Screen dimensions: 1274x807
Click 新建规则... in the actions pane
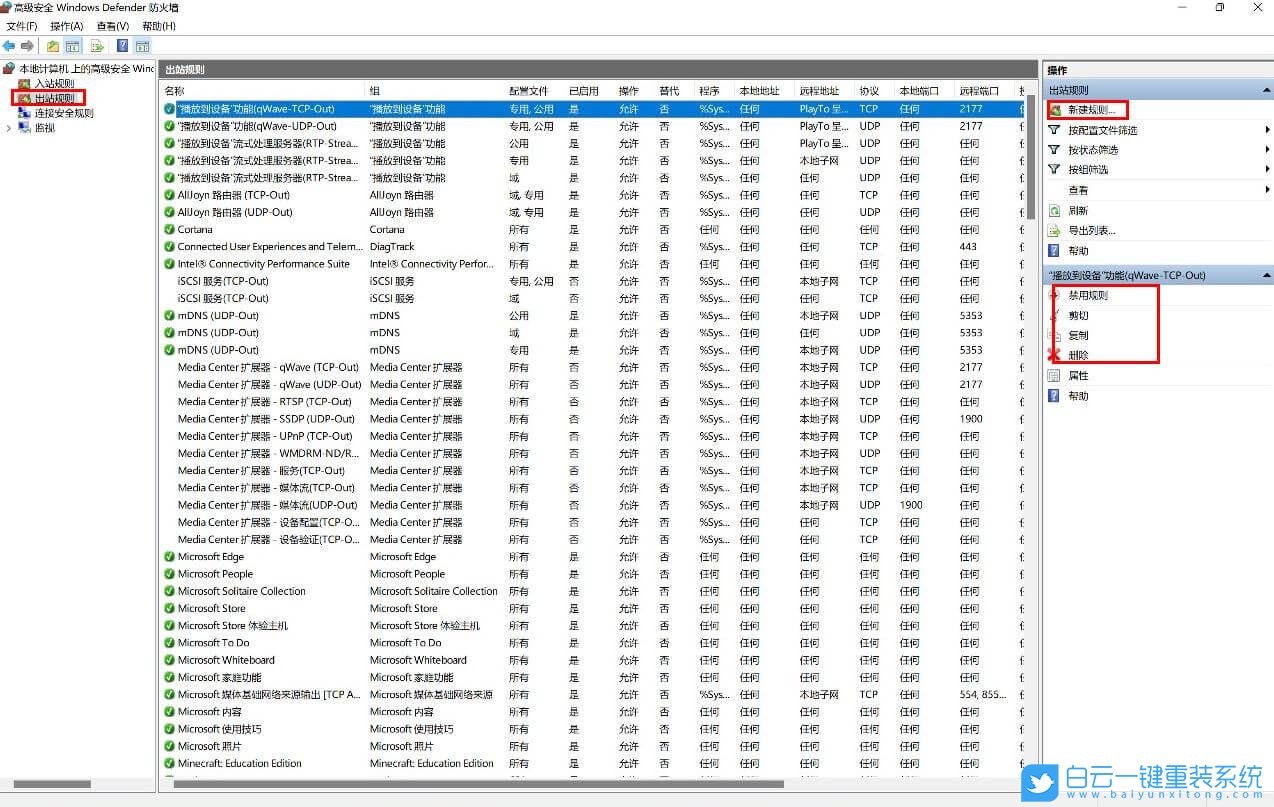click(x=1091, y=110)
